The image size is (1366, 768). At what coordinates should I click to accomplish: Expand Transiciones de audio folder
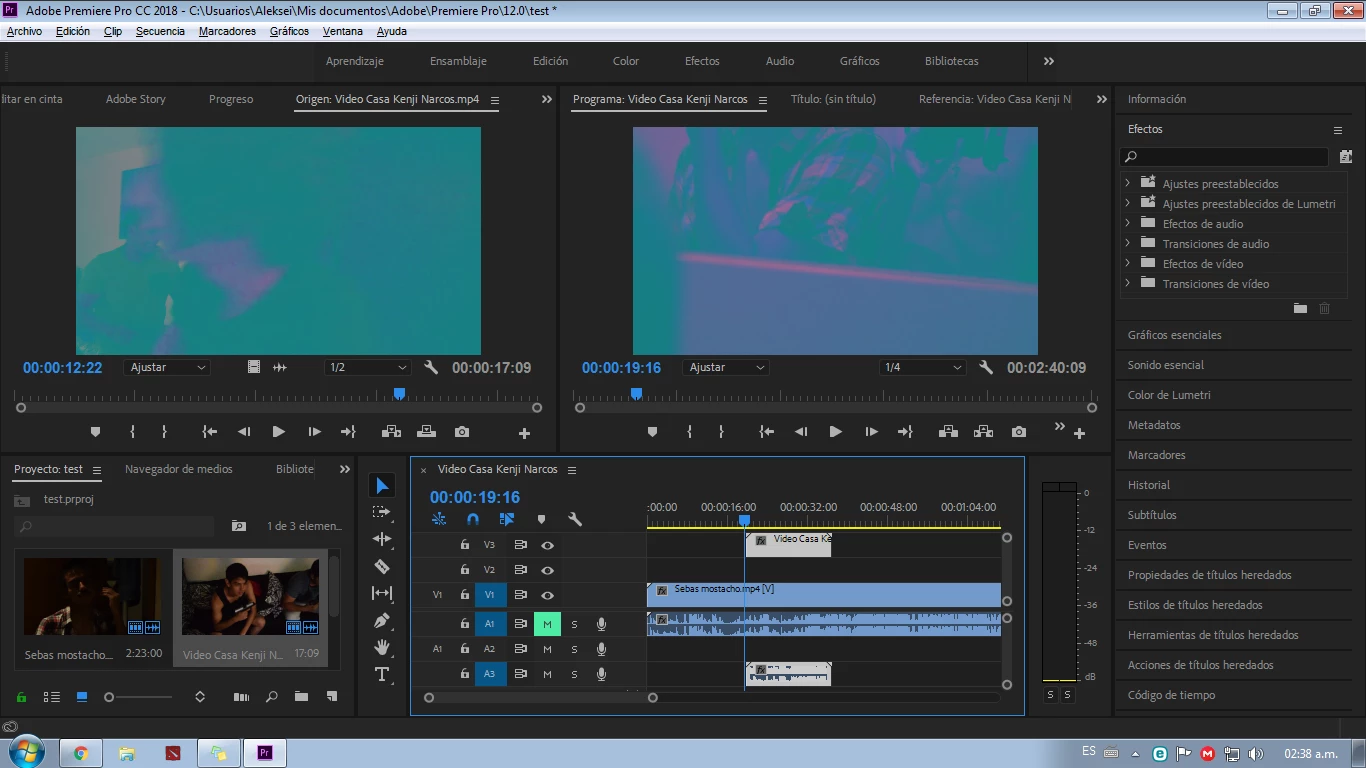click(1127, 243)
